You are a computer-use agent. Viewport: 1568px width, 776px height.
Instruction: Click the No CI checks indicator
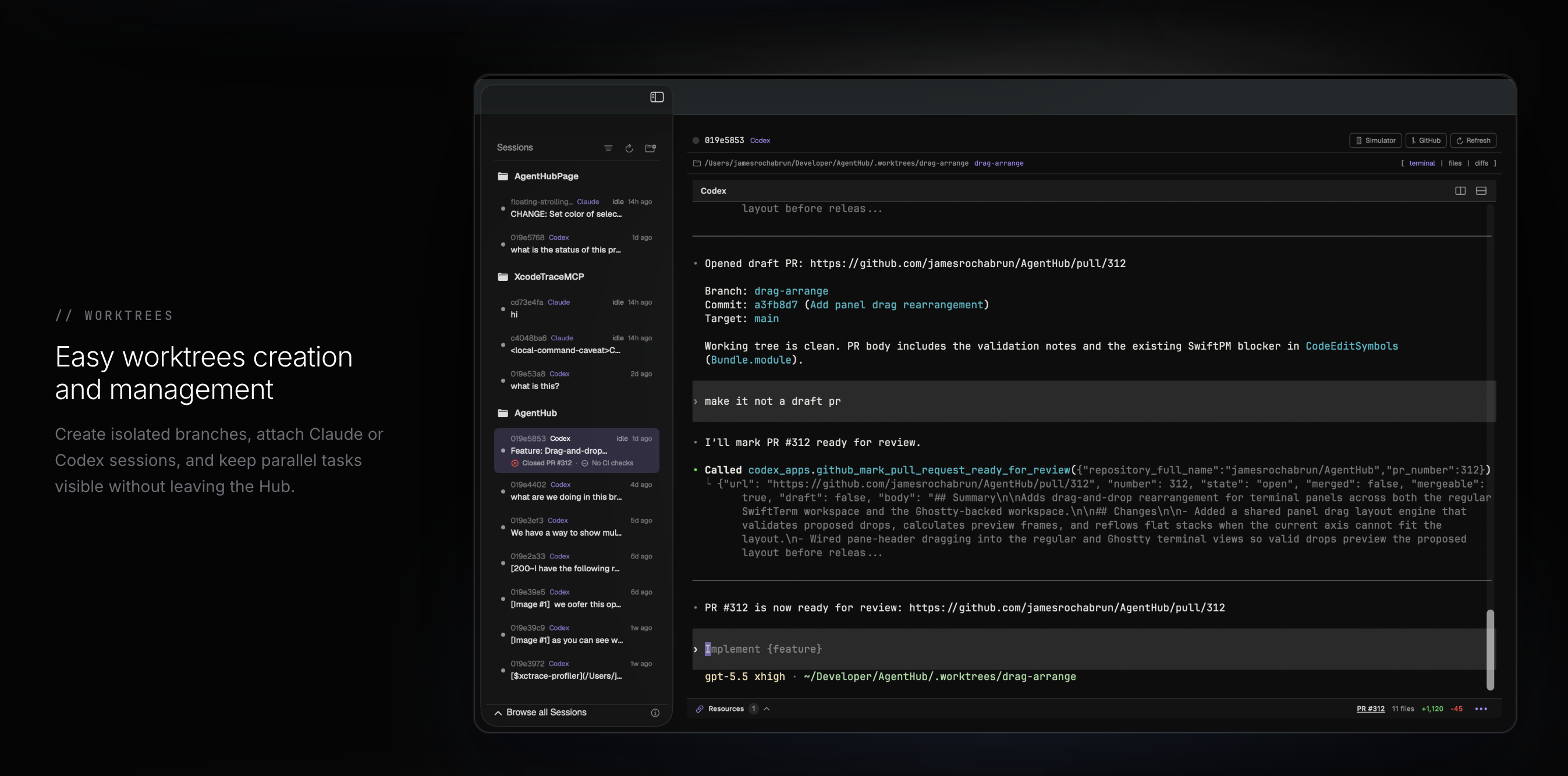point(607,464)
